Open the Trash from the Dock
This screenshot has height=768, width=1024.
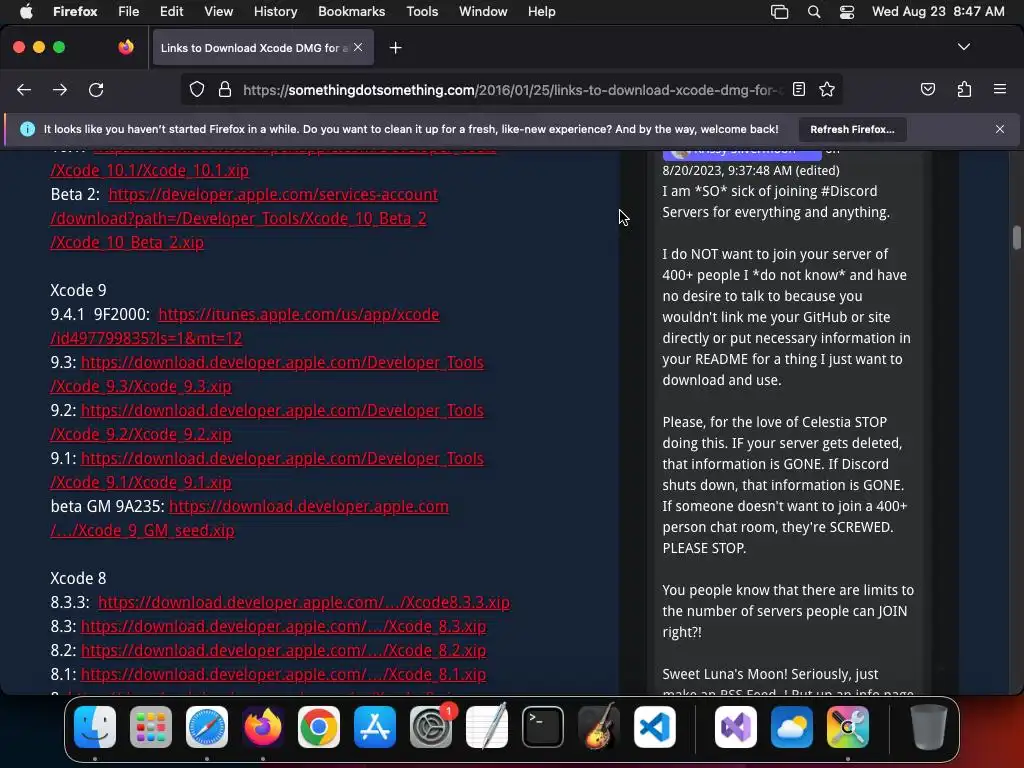(x=928, y=726)
